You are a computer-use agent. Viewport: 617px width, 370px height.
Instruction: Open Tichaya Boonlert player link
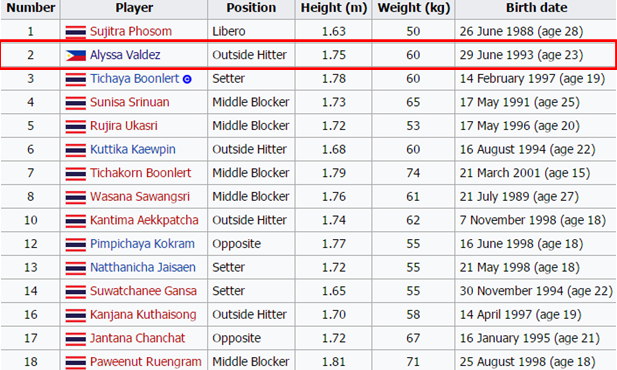135,78
